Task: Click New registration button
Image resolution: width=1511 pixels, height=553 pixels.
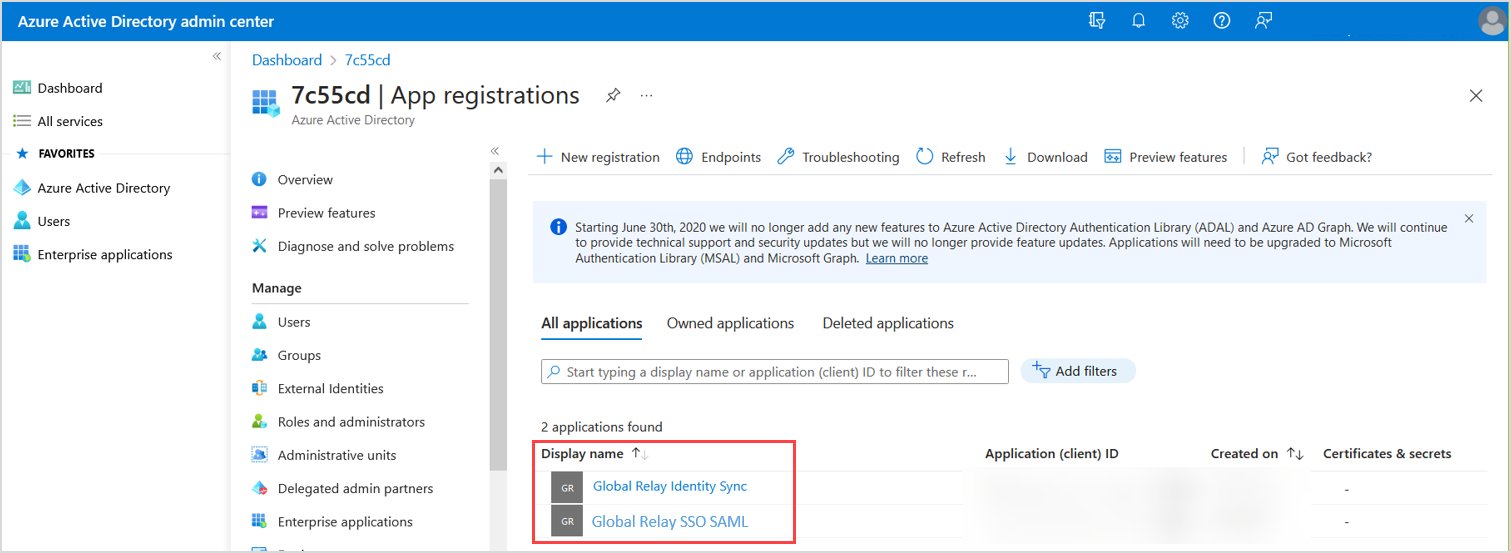Action: (598, 157)
